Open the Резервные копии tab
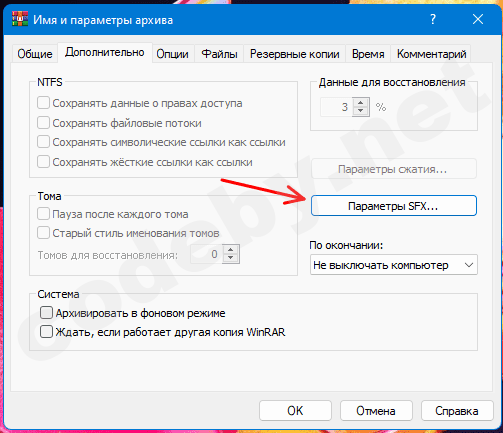This screenshot has height=433, width=503. point(295,54)
